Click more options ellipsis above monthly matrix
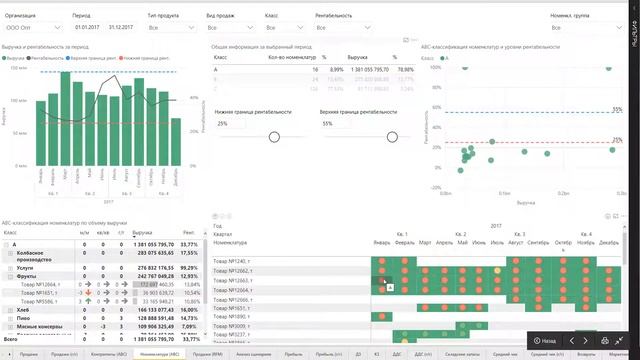This screenshot has height=360, width=640. pos(623,216)
